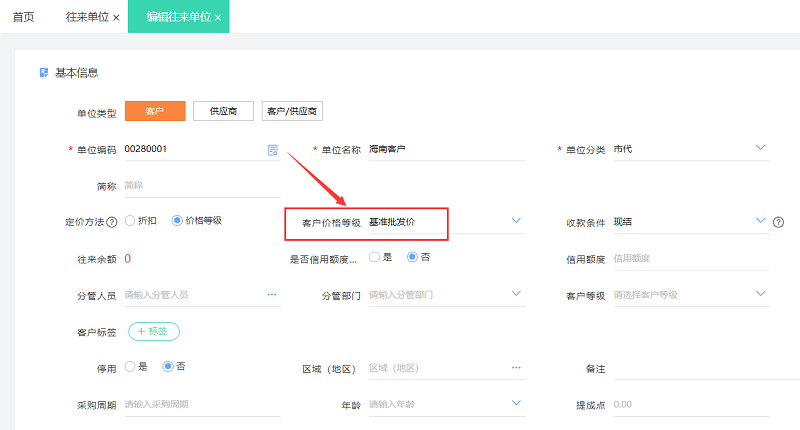This screenshot has width=800, height=430.
Task: Click the auto-generate code icon beside 单位编码
Action: tap(272, 150)
